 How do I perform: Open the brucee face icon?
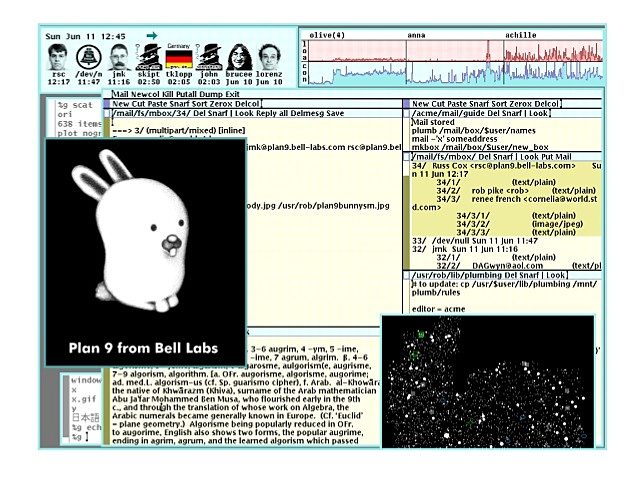click(239, 57)
